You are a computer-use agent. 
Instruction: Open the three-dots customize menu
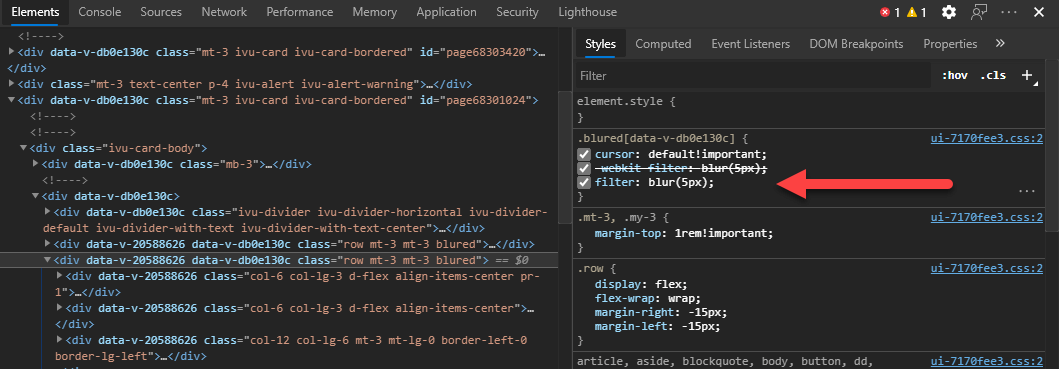coord(1009,12)
